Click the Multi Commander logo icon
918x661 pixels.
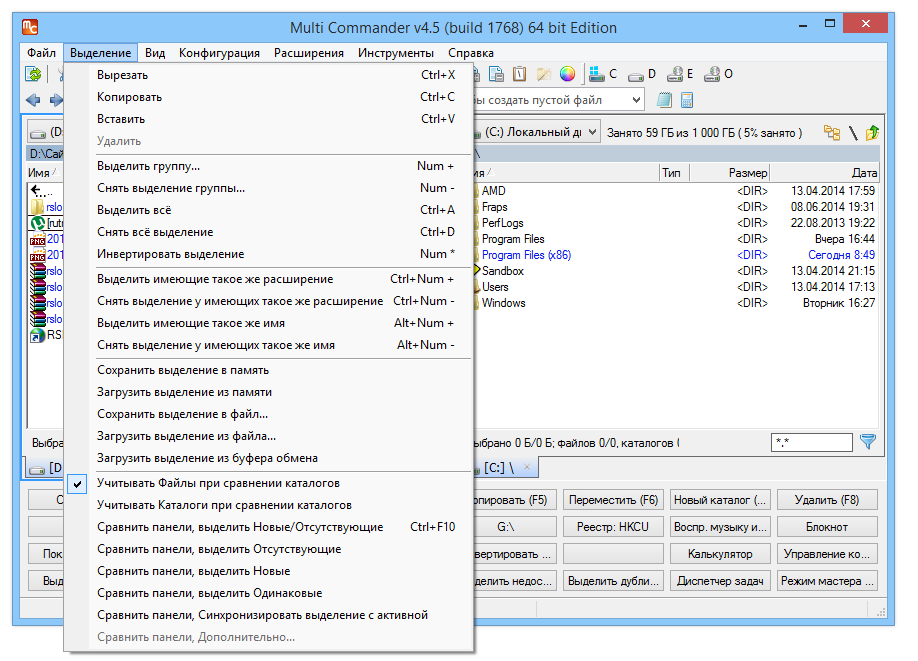click(x=30, y=27)
